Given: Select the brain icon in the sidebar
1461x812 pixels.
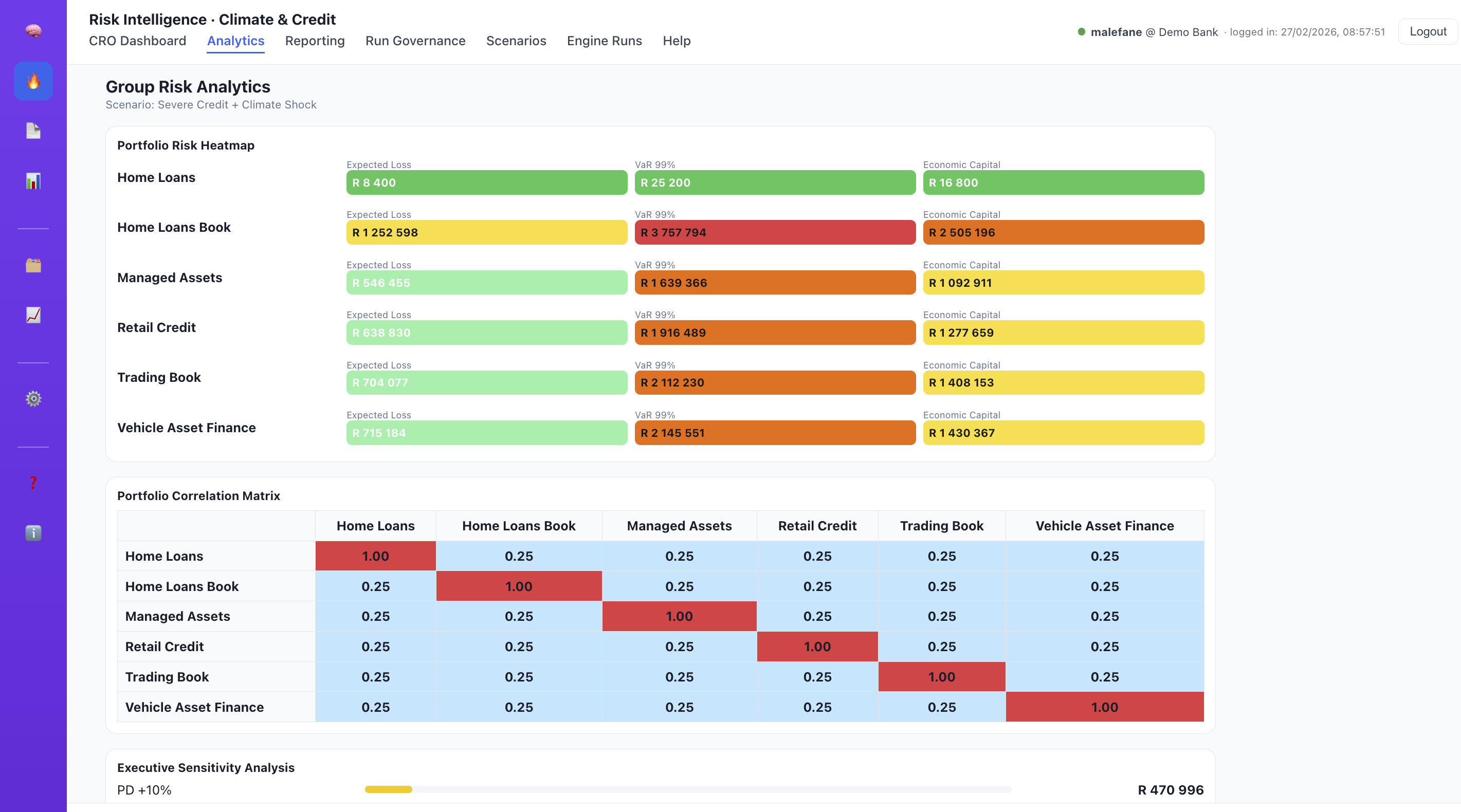Looking at the screenshot, I should (32, 31).
